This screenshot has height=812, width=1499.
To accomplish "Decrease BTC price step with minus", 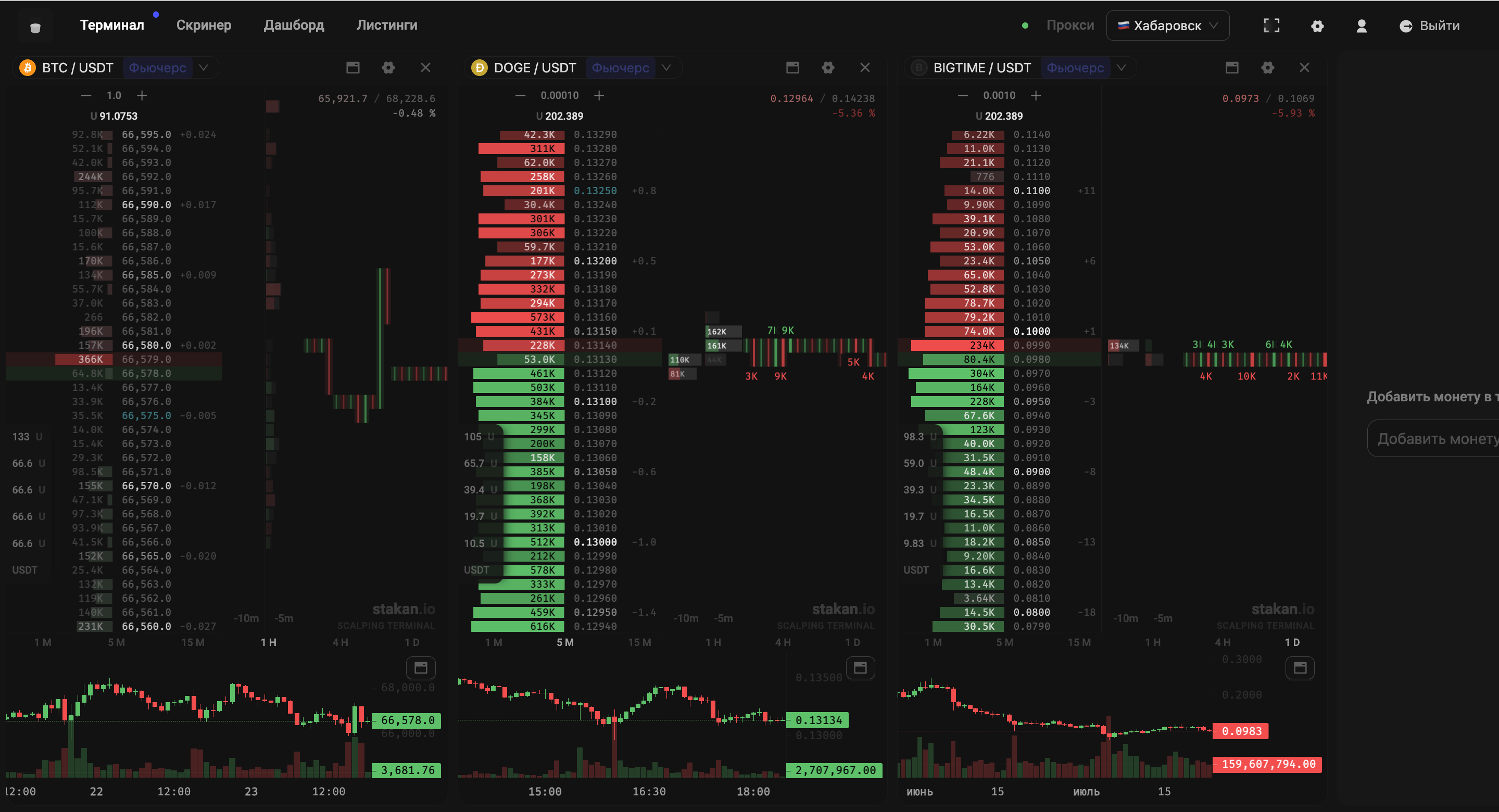I will click(x=86, y=95).
